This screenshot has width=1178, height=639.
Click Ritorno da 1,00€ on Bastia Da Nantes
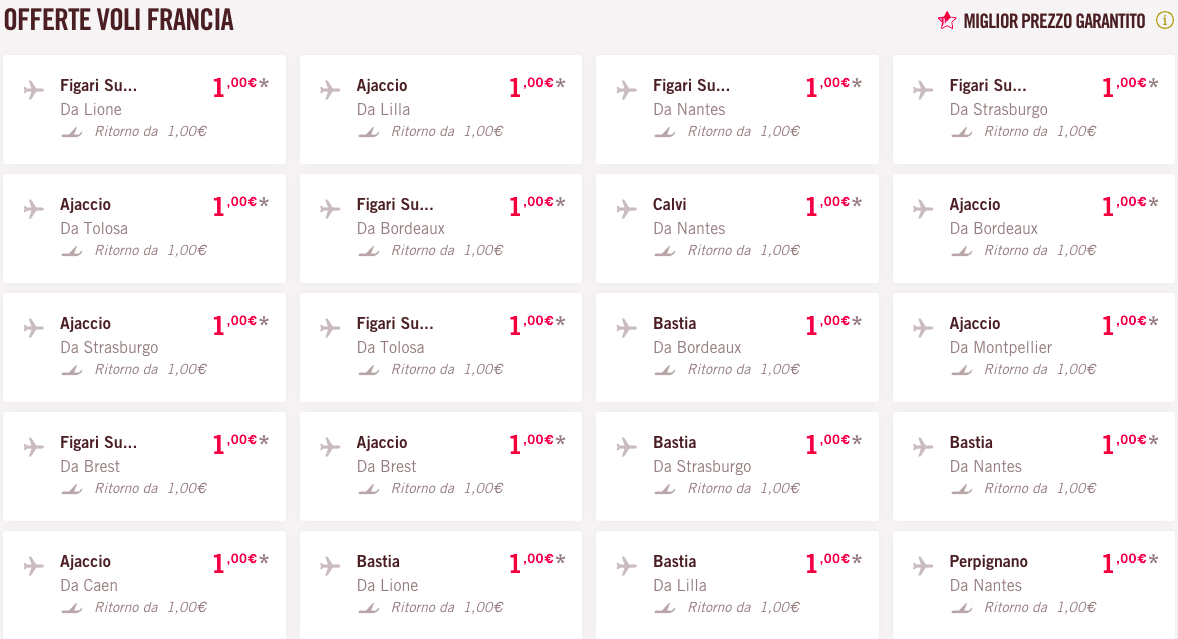point(1041,488)
